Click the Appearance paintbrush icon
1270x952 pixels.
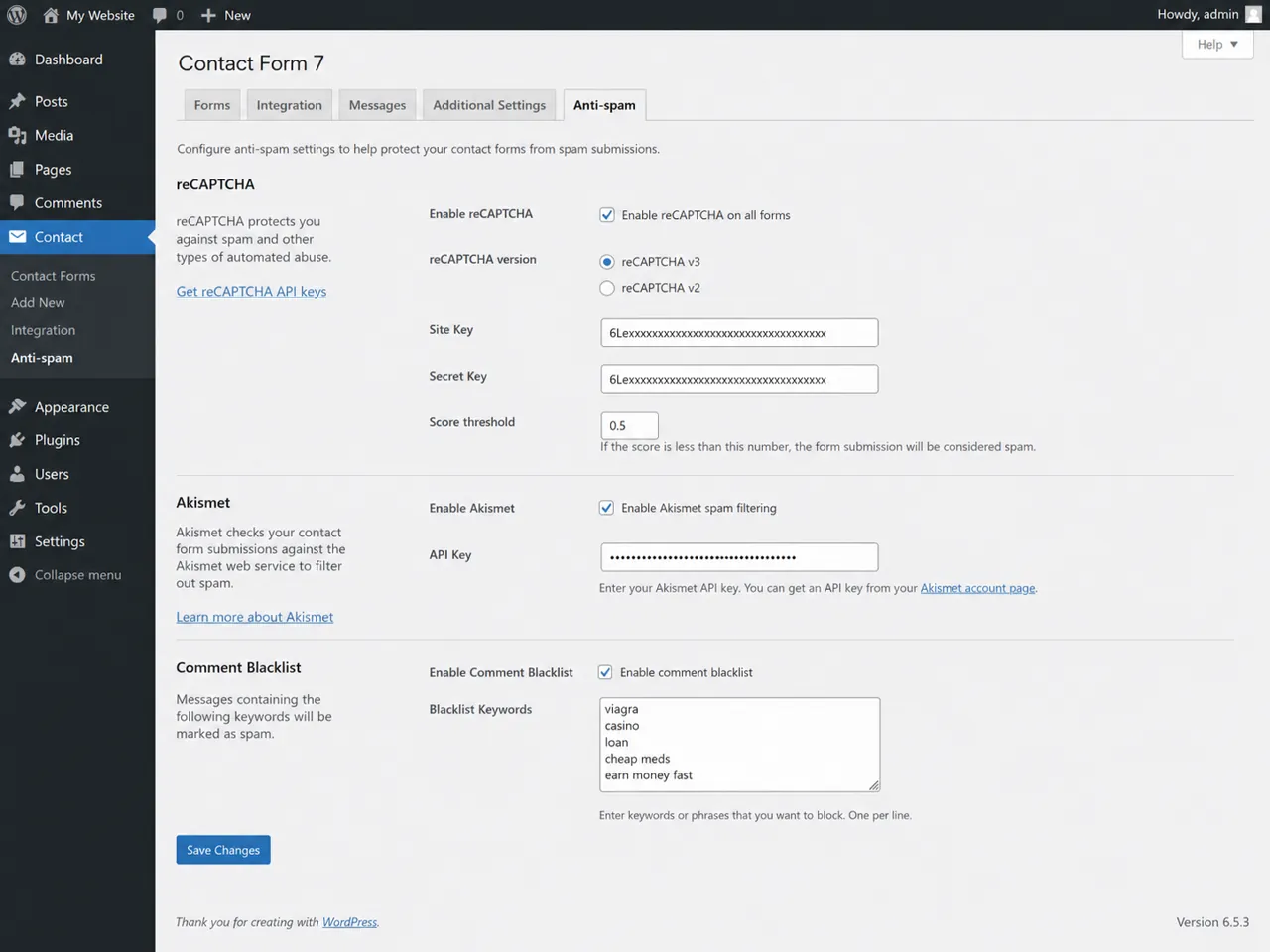(x=17, y=407)
